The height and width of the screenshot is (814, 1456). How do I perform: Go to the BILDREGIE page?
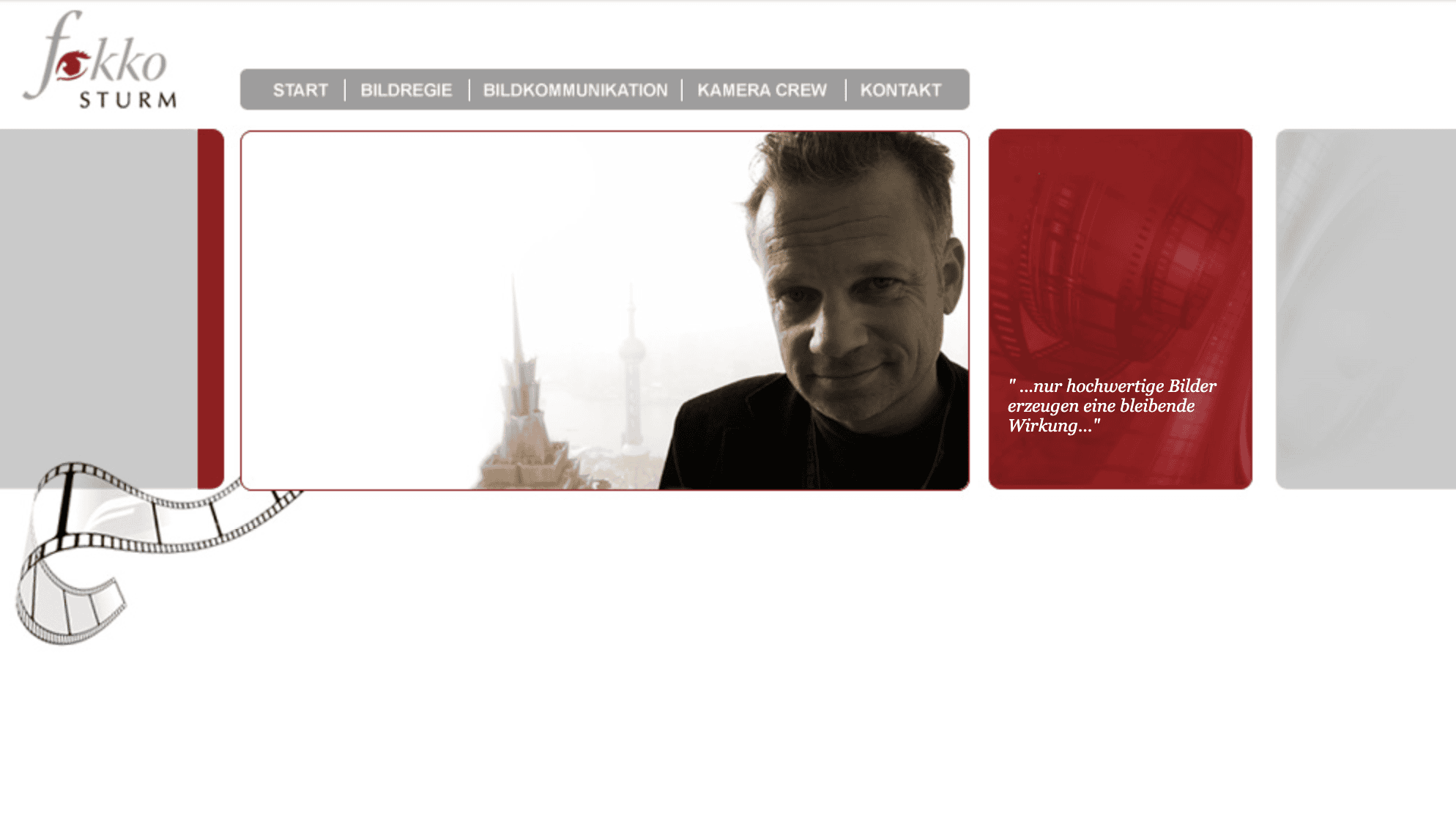[406, 90]
